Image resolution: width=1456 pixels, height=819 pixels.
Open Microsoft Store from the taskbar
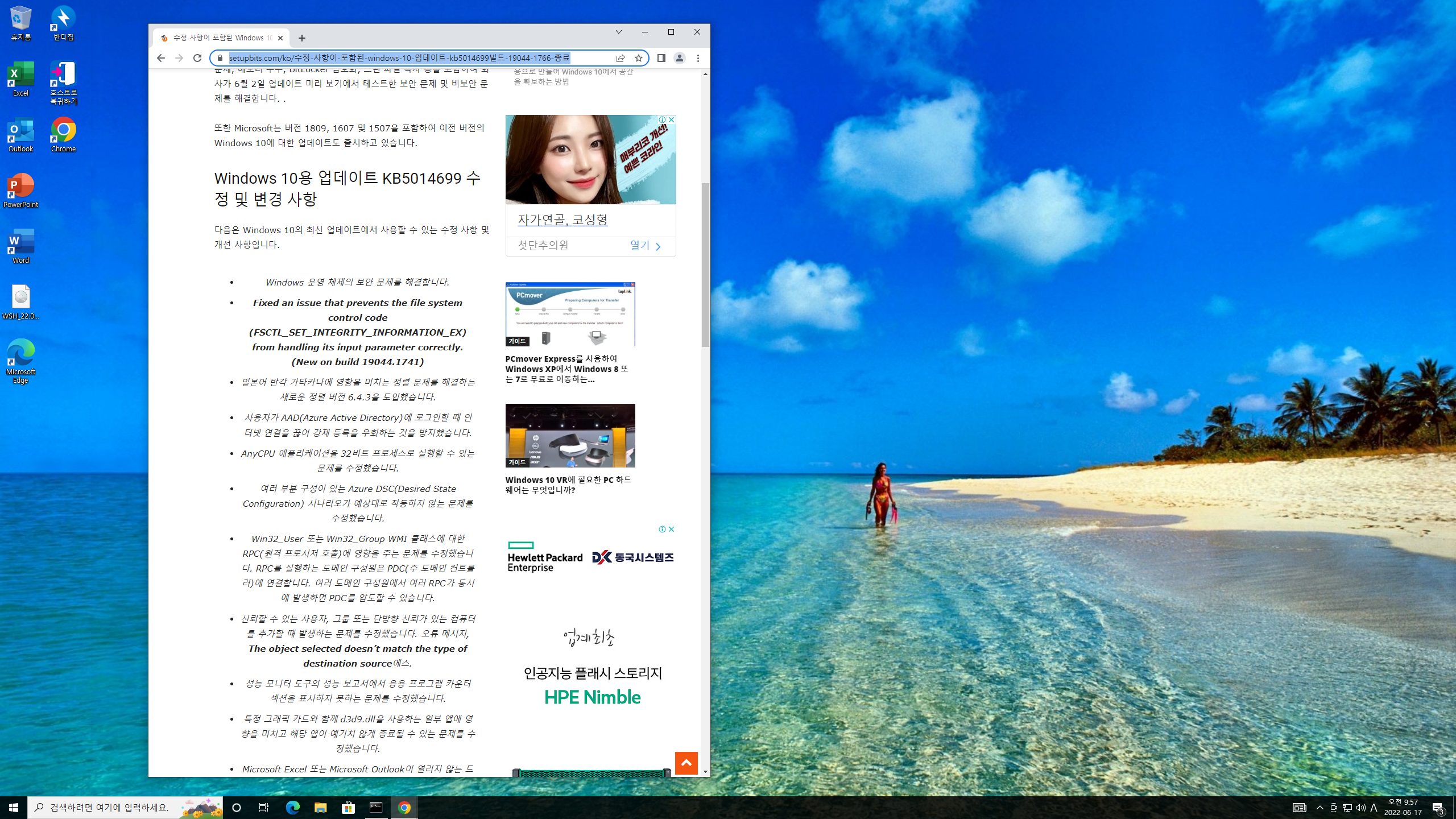(x=348, y=807)
